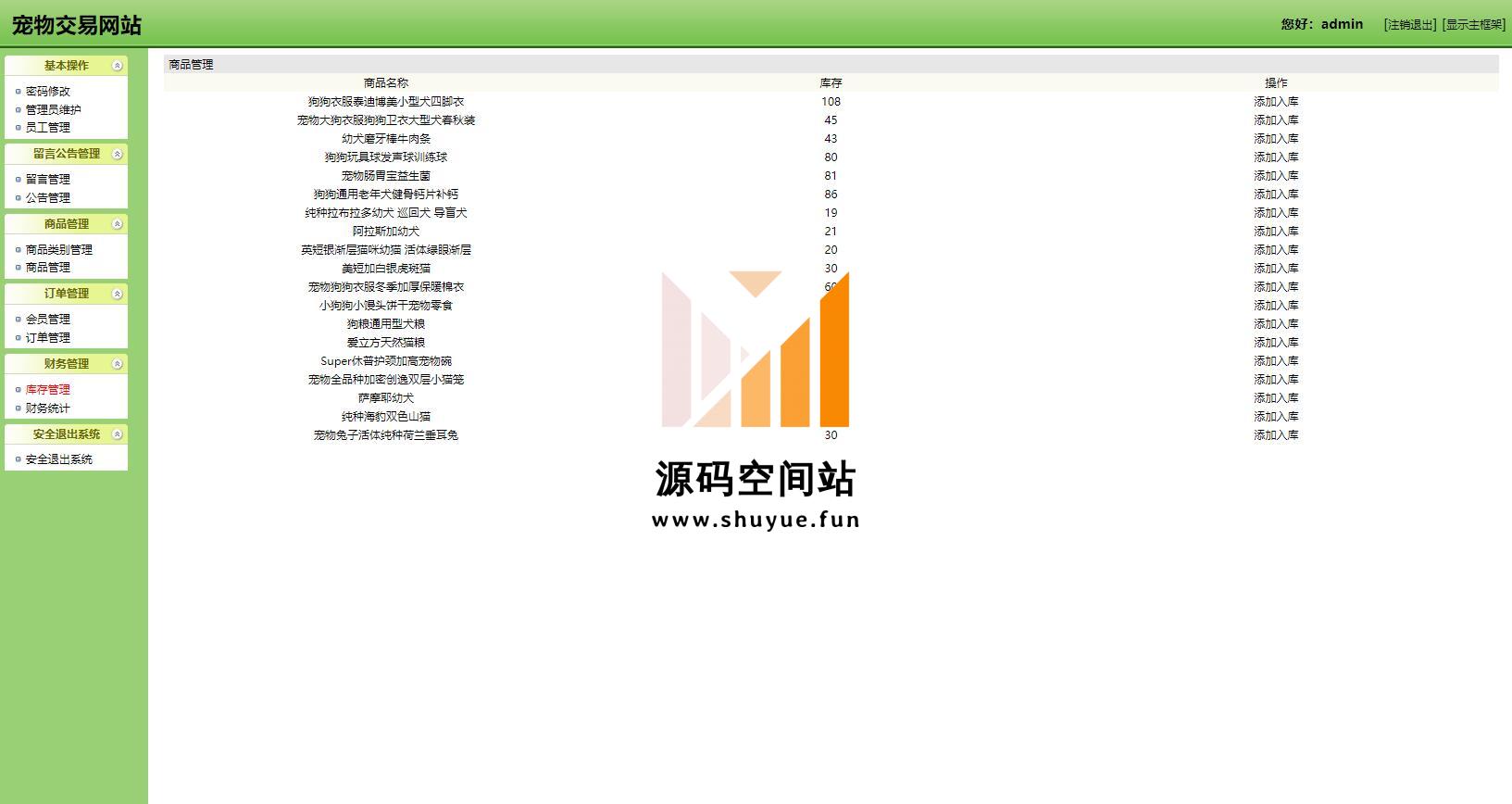Click product name 阿拉斯加幼犬

[386, 232]
